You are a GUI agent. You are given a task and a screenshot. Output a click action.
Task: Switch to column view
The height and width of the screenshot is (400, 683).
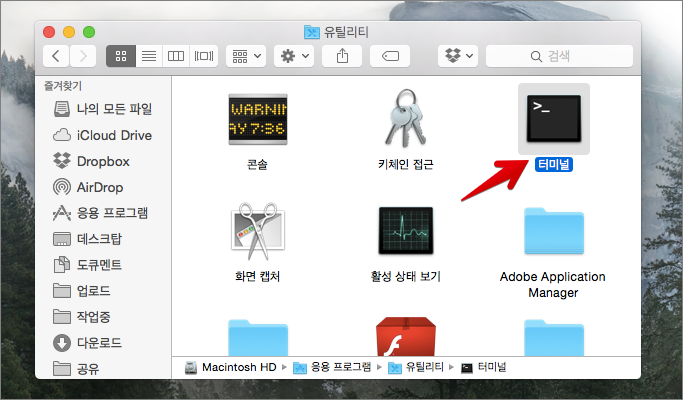point(176,56)
